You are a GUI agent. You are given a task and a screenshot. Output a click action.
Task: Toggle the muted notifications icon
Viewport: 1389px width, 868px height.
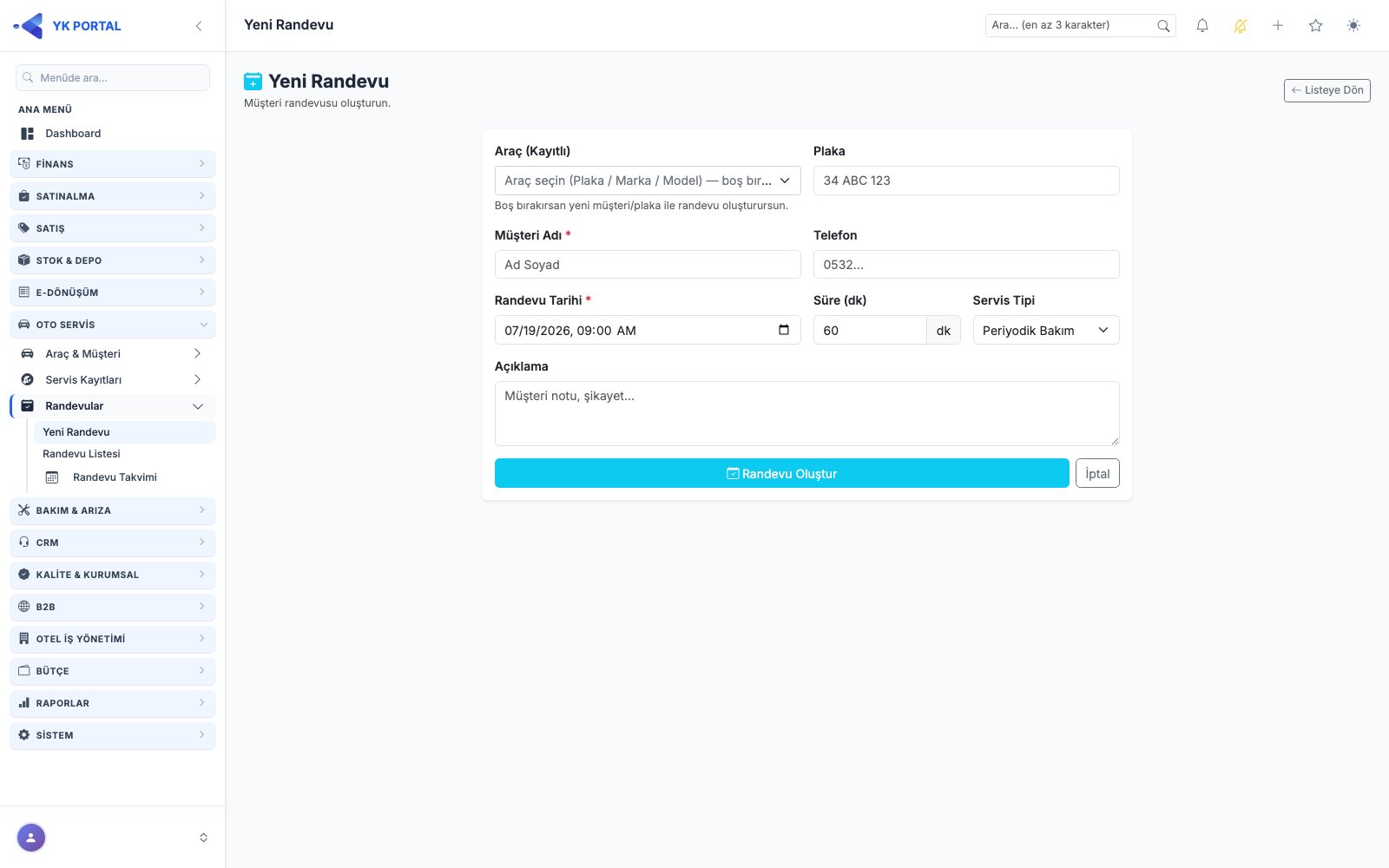[1241, 26]
